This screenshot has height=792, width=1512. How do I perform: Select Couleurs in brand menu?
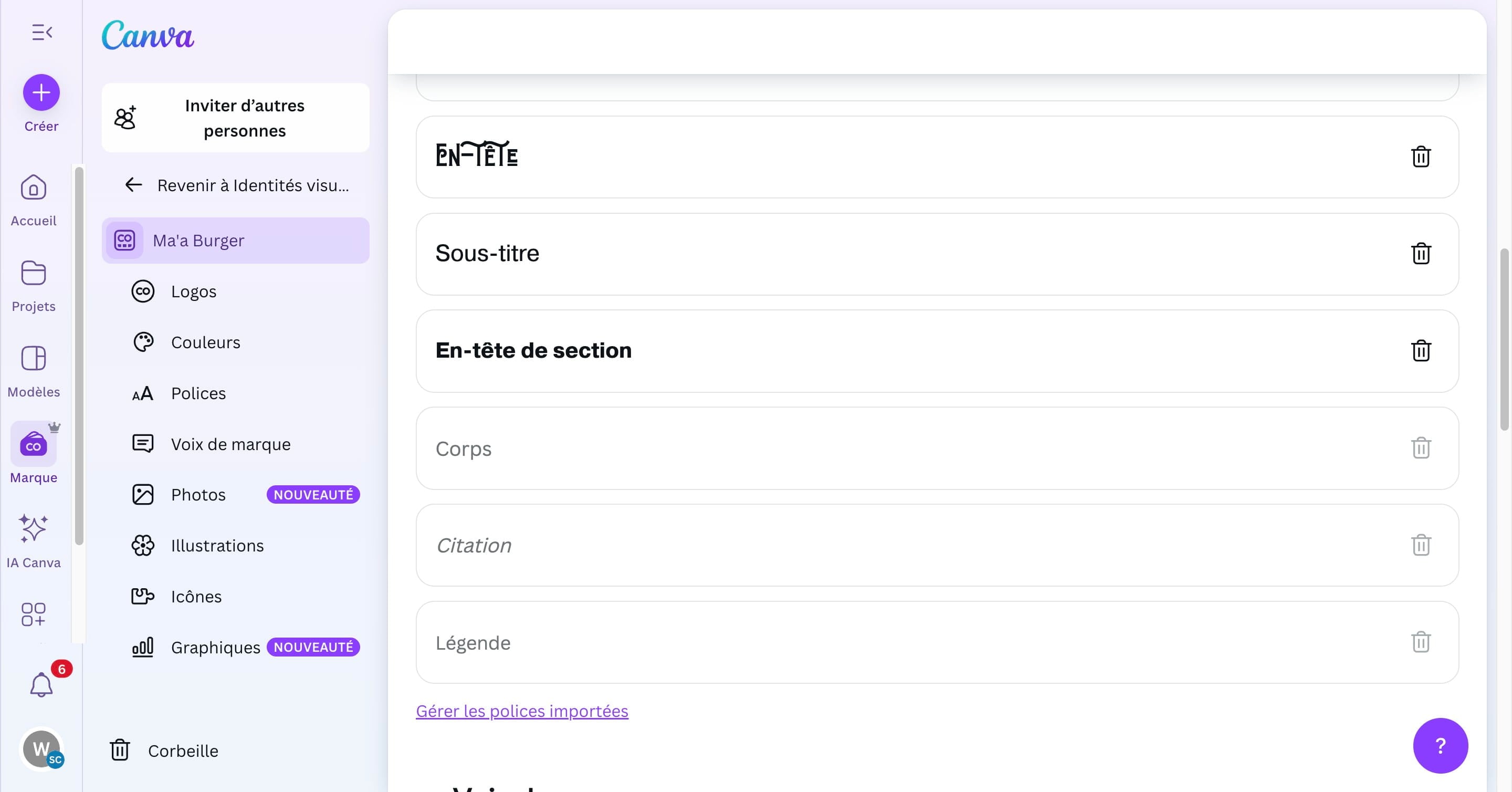[205, 342]
